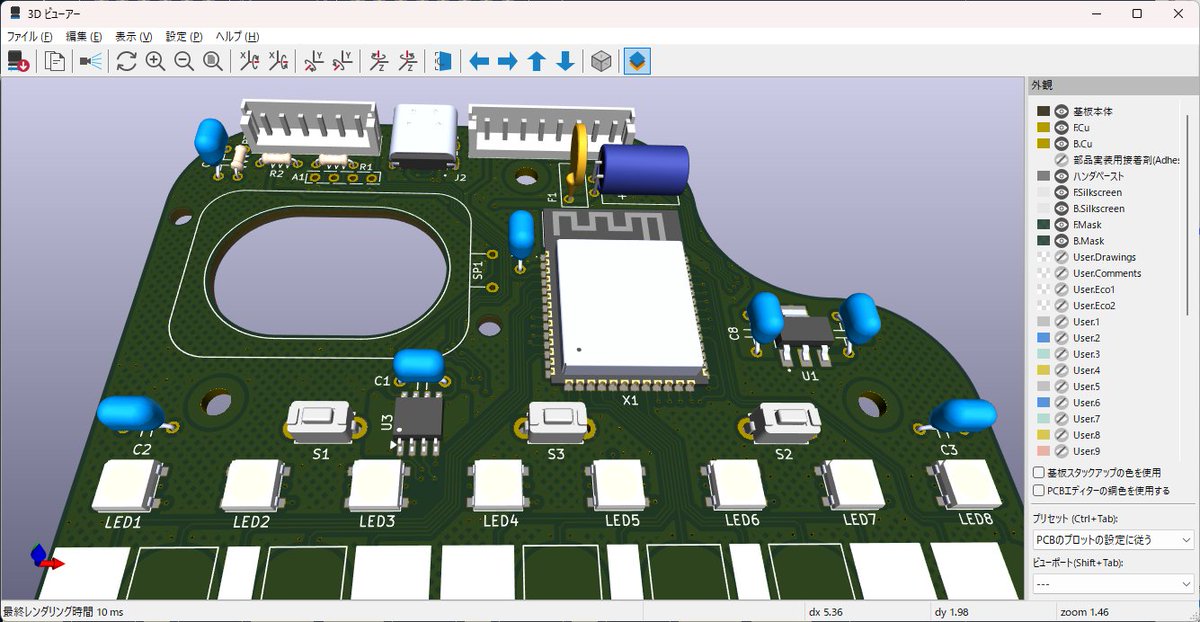Rotate Z clockwise
1200x622 pixels.
pos(378,61)
